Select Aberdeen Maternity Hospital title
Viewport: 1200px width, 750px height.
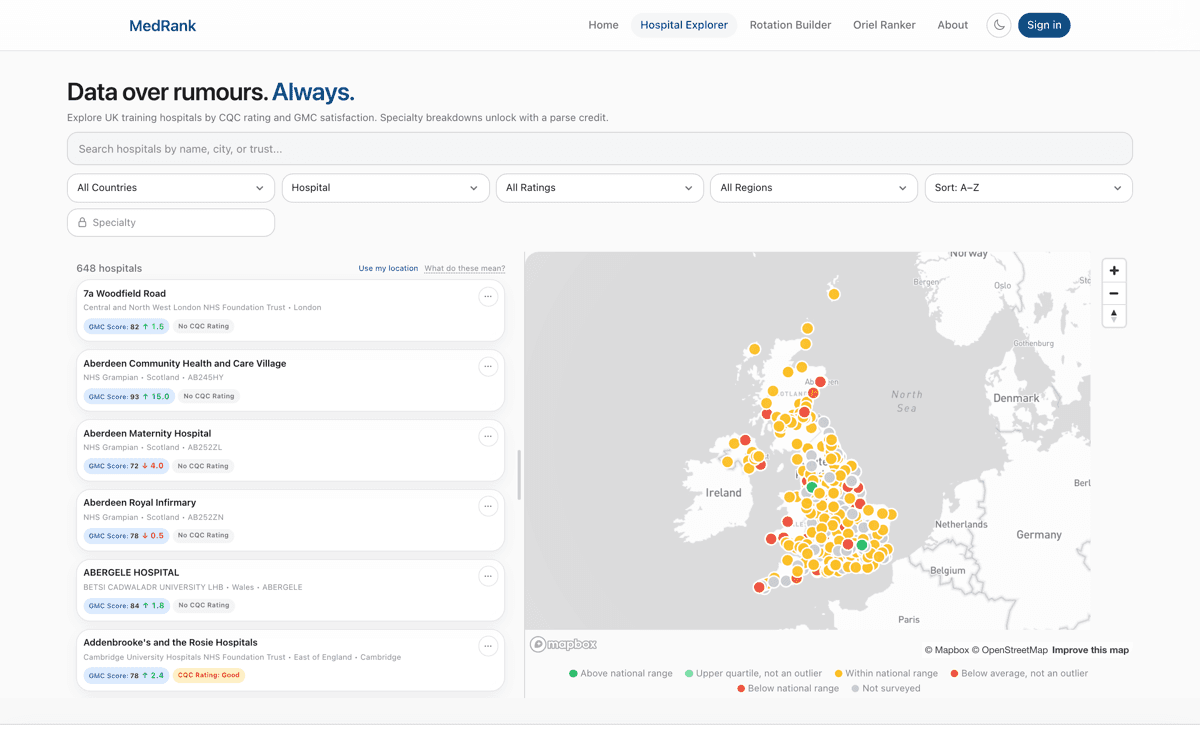147,434
